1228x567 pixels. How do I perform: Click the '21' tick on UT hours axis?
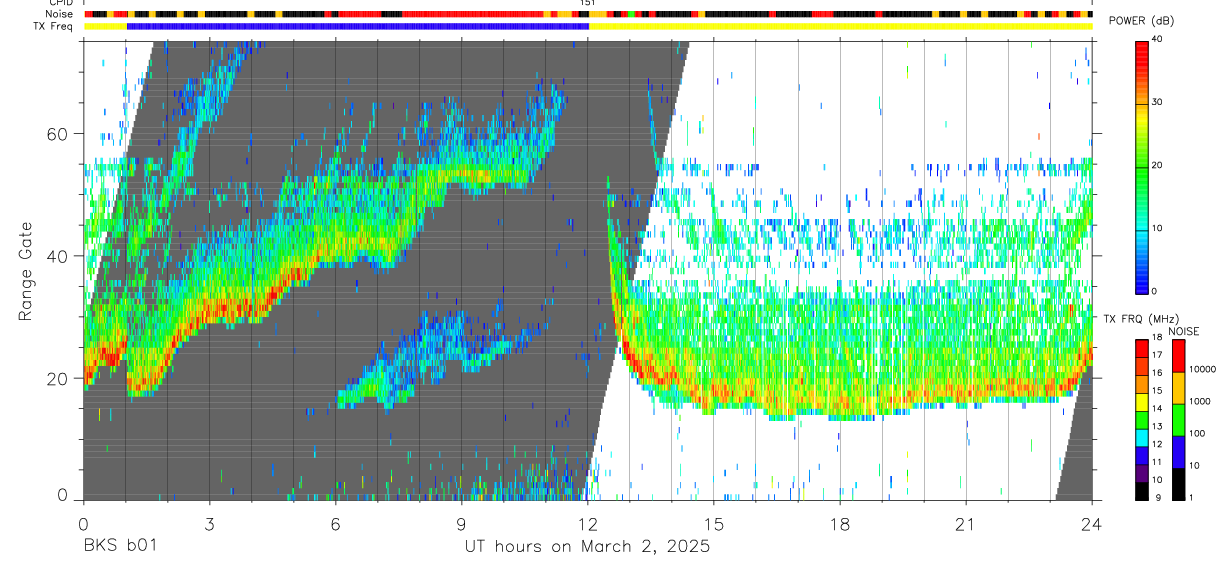966,524
